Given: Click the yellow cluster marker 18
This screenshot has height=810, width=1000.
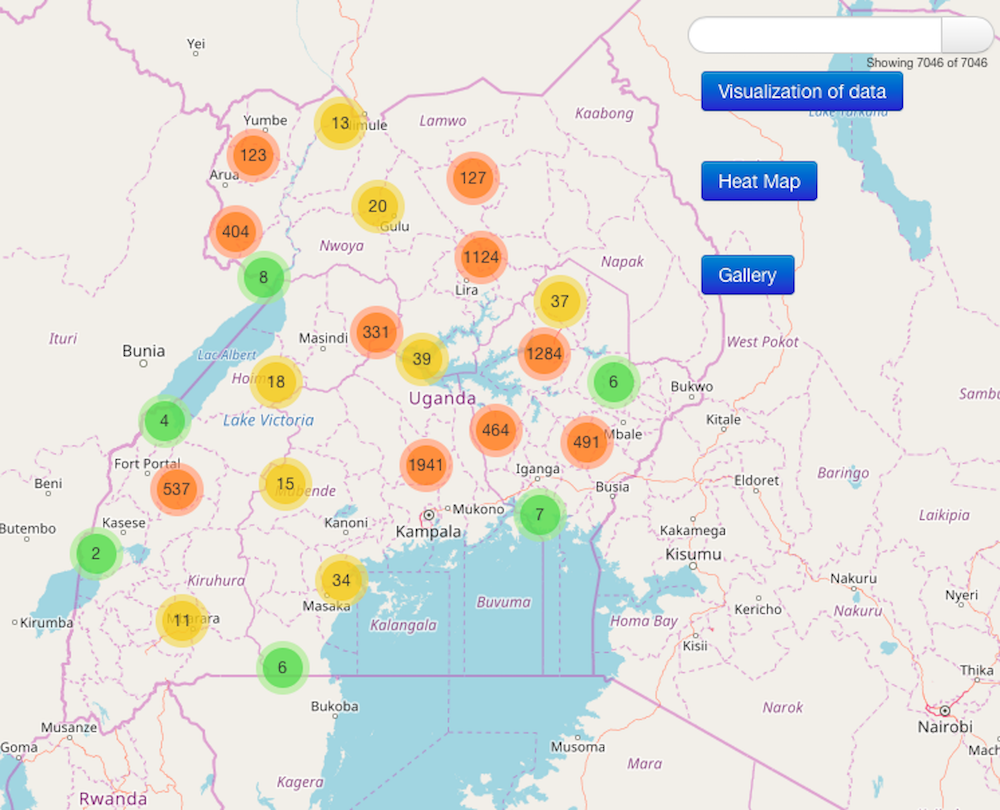Looking at the screenshot, I should [x=276, y=382].
